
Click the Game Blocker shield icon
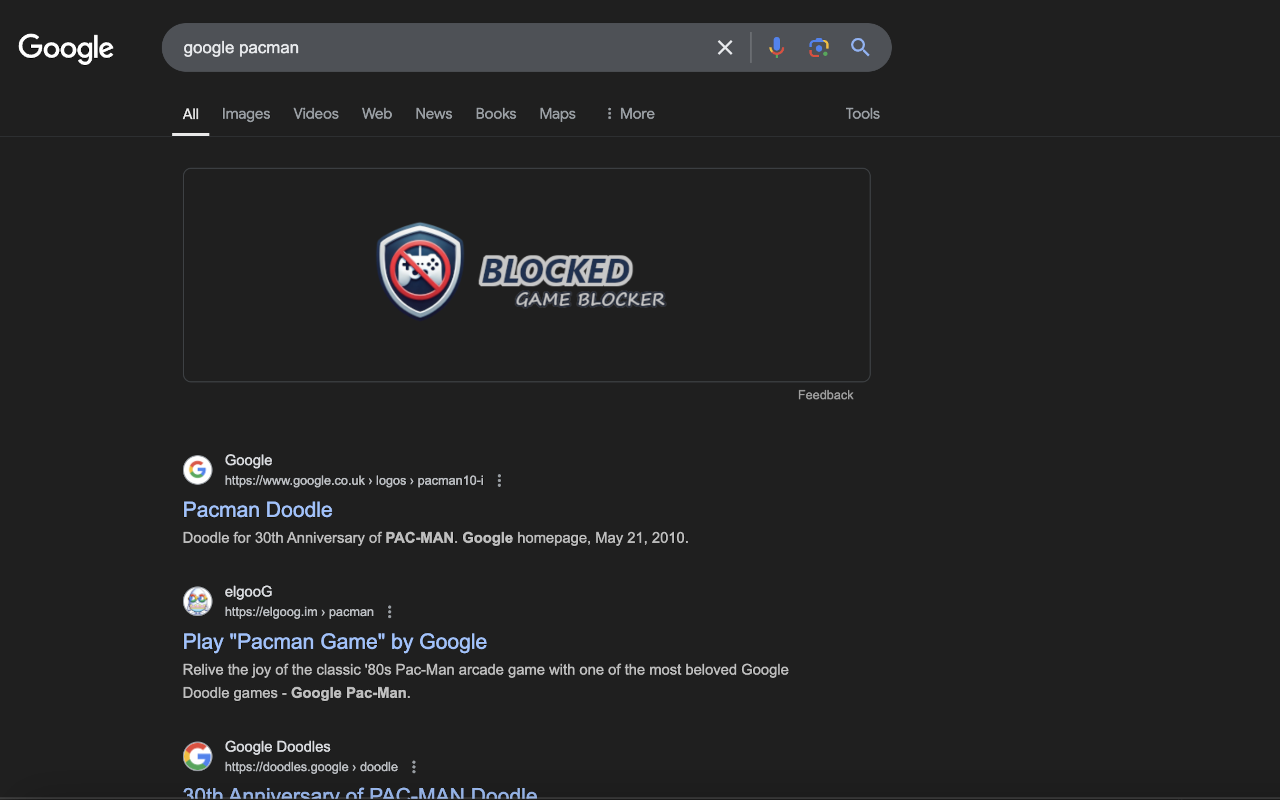[x=421, y=270]
